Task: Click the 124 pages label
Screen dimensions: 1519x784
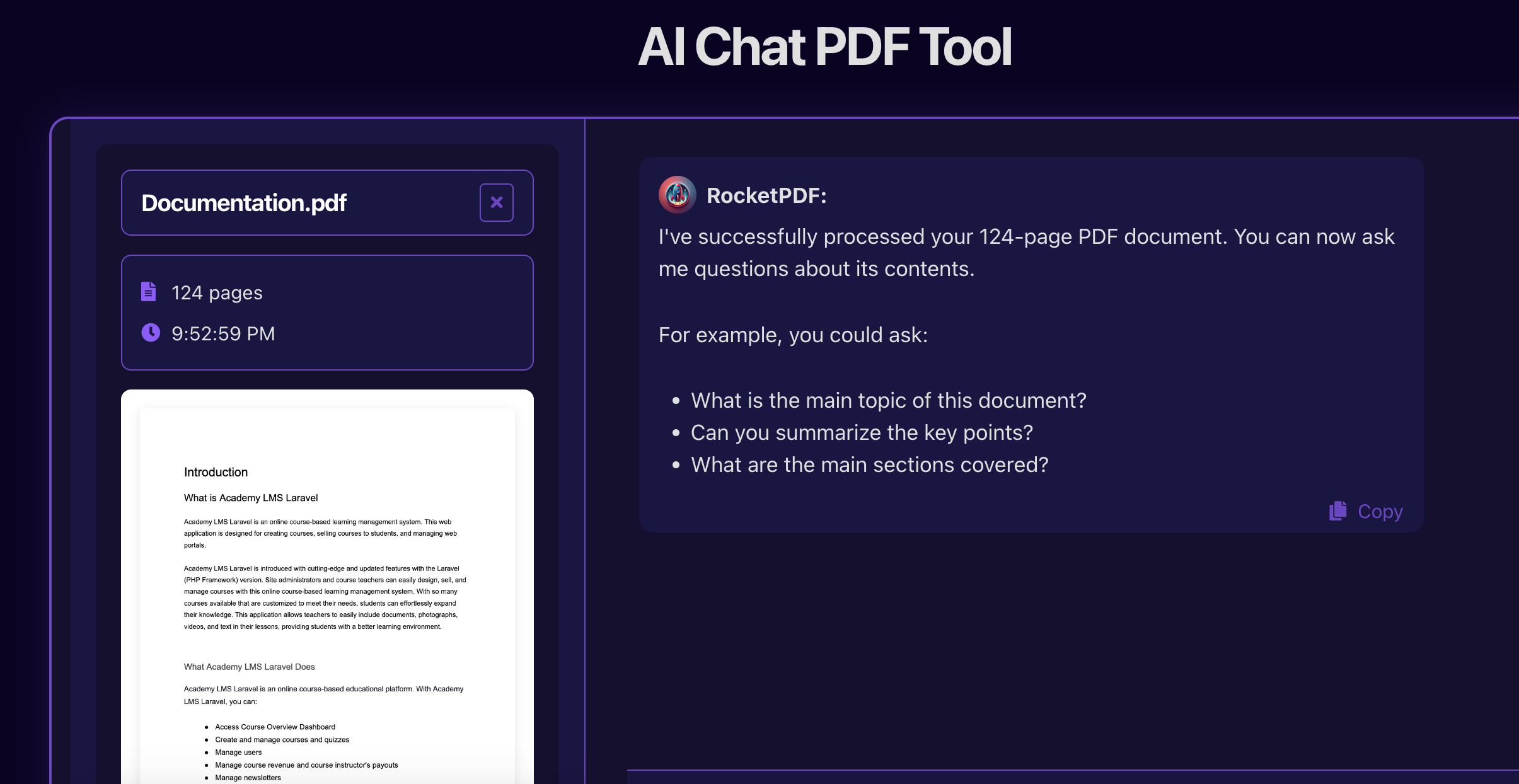Action: (217, 292)
